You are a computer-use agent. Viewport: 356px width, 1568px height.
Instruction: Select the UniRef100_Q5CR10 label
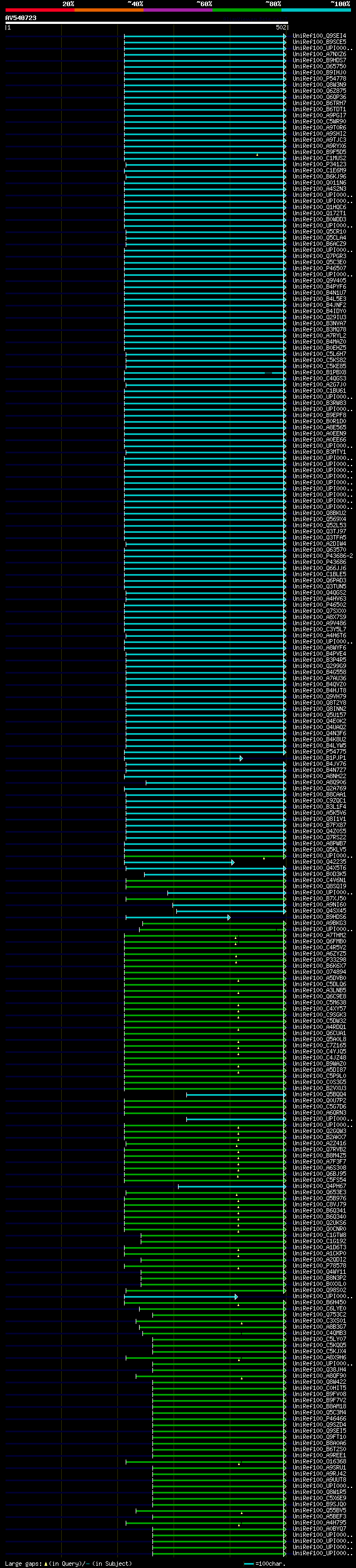click(x=319, y=231)
